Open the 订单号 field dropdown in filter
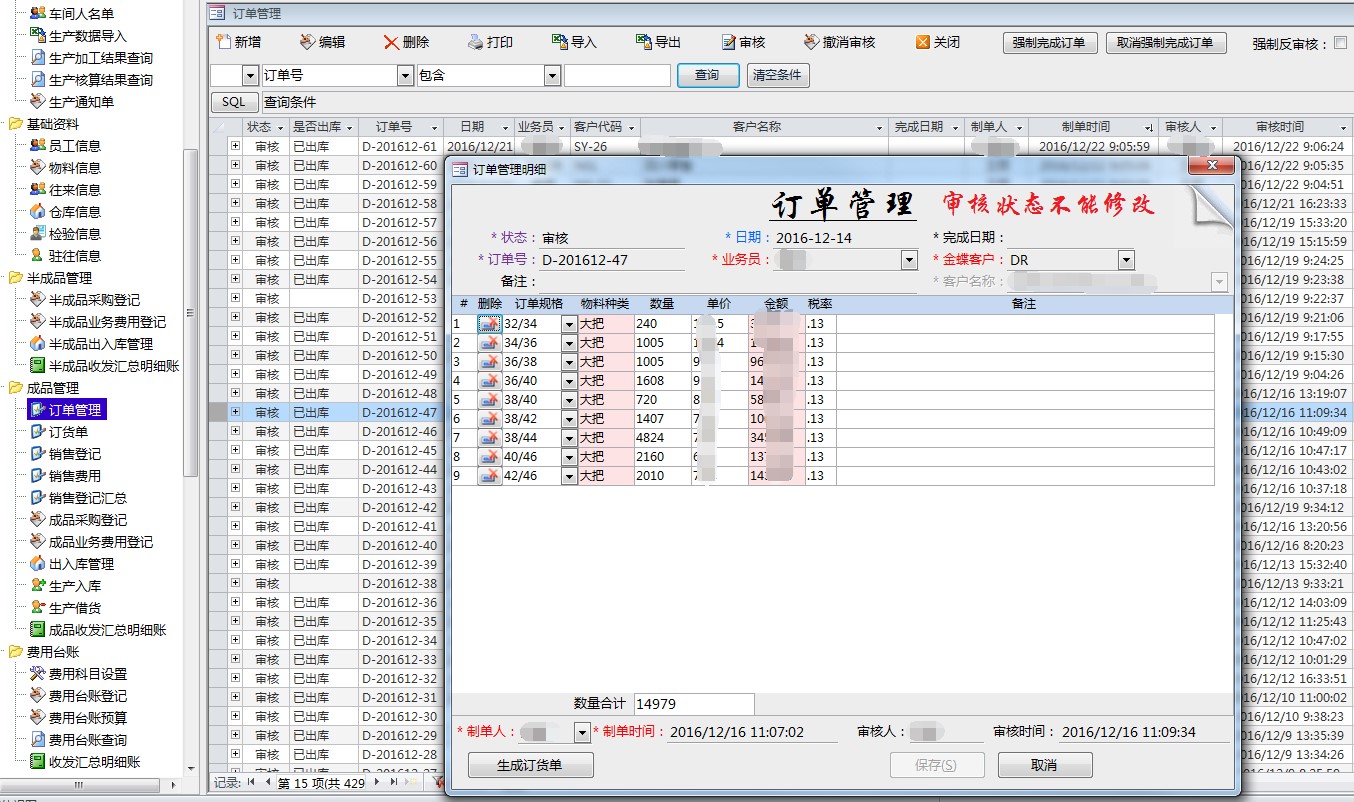This screenshot has height=802, width=1354. (405, 75)
